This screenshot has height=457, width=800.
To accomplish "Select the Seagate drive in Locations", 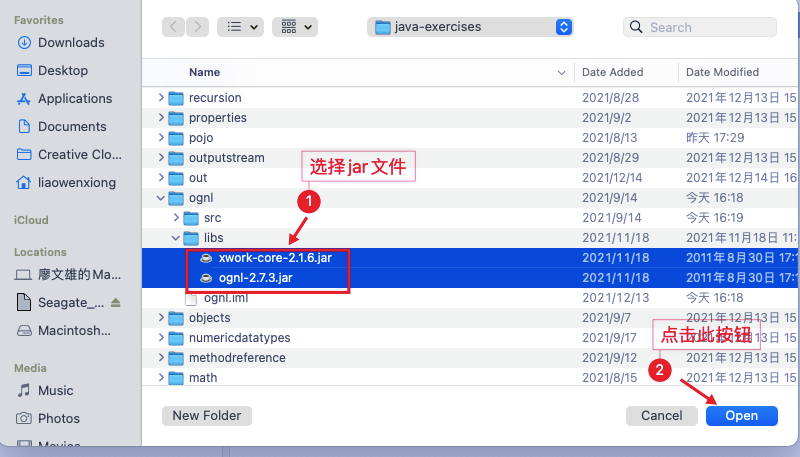I will tap(60, 302).
